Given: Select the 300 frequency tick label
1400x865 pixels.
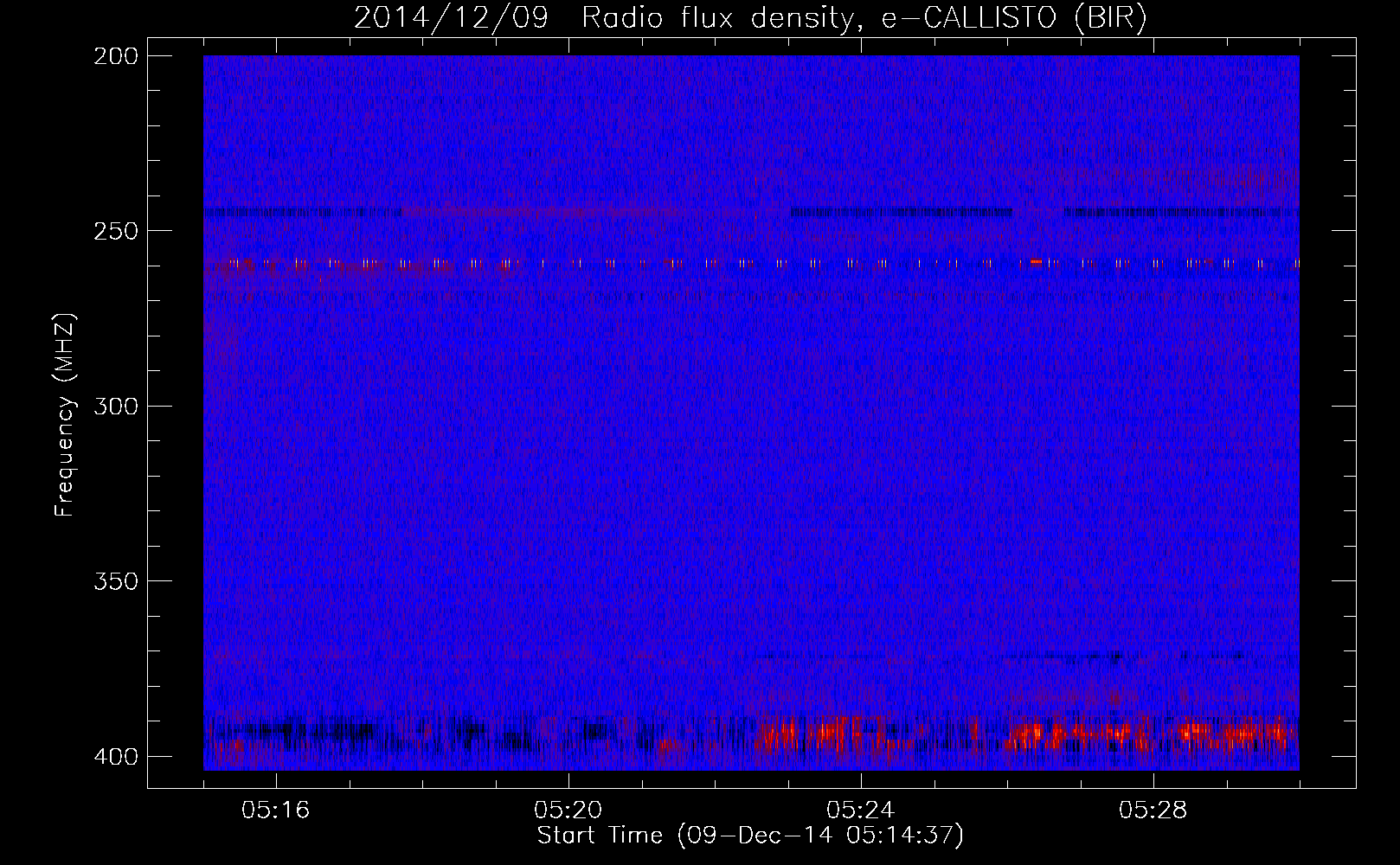Looking at the screenshot, I should [x=115, y=406].
